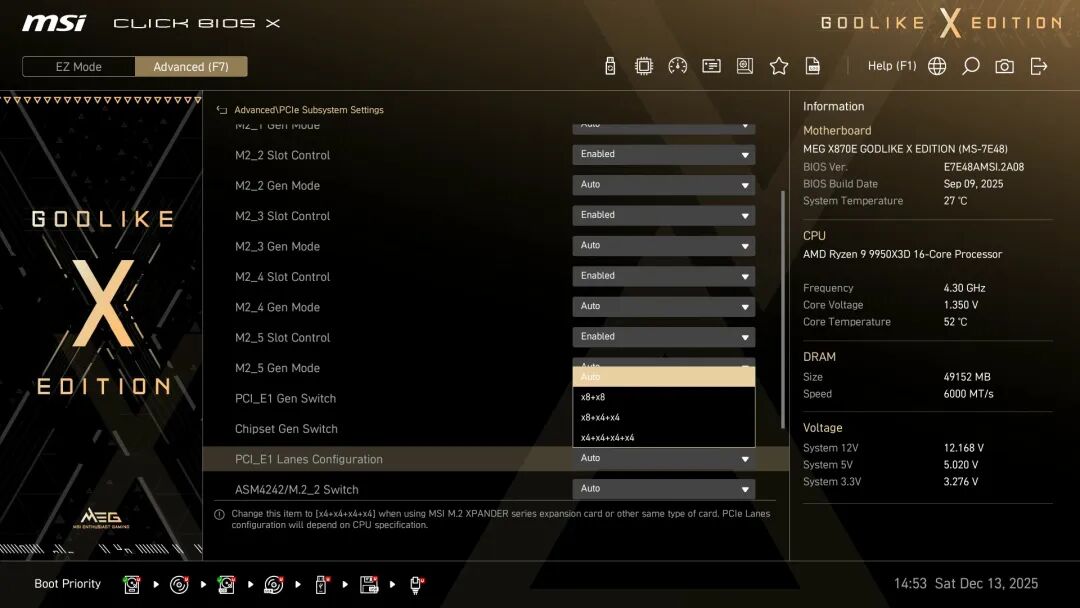Open the M-Flash USB BIOS update icon

click(610, 66)
